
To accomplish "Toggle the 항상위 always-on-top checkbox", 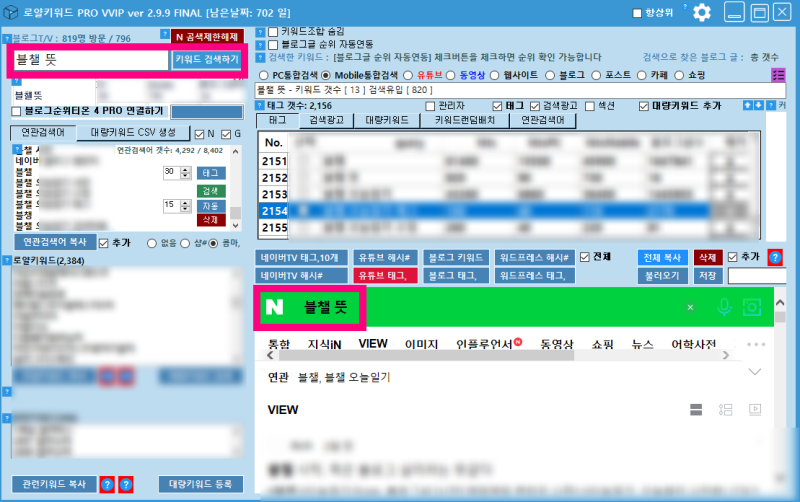I will (637, 13).
